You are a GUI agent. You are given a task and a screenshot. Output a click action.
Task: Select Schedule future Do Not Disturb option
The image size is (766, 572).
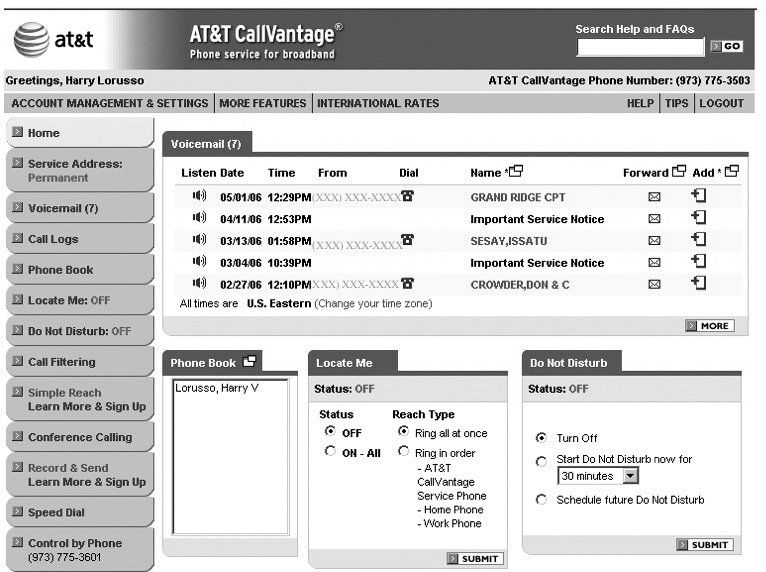pyautogui.click(x=542, y=499)
